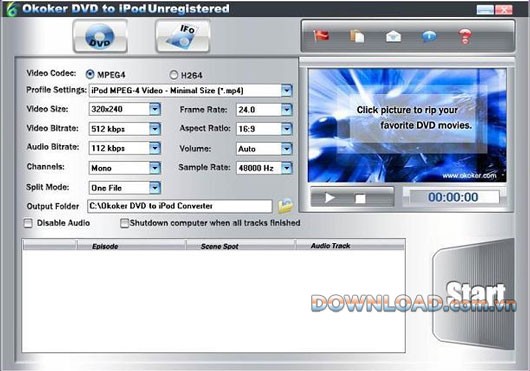
Task: Open help with the red question mark
Action: pos(465,36)
